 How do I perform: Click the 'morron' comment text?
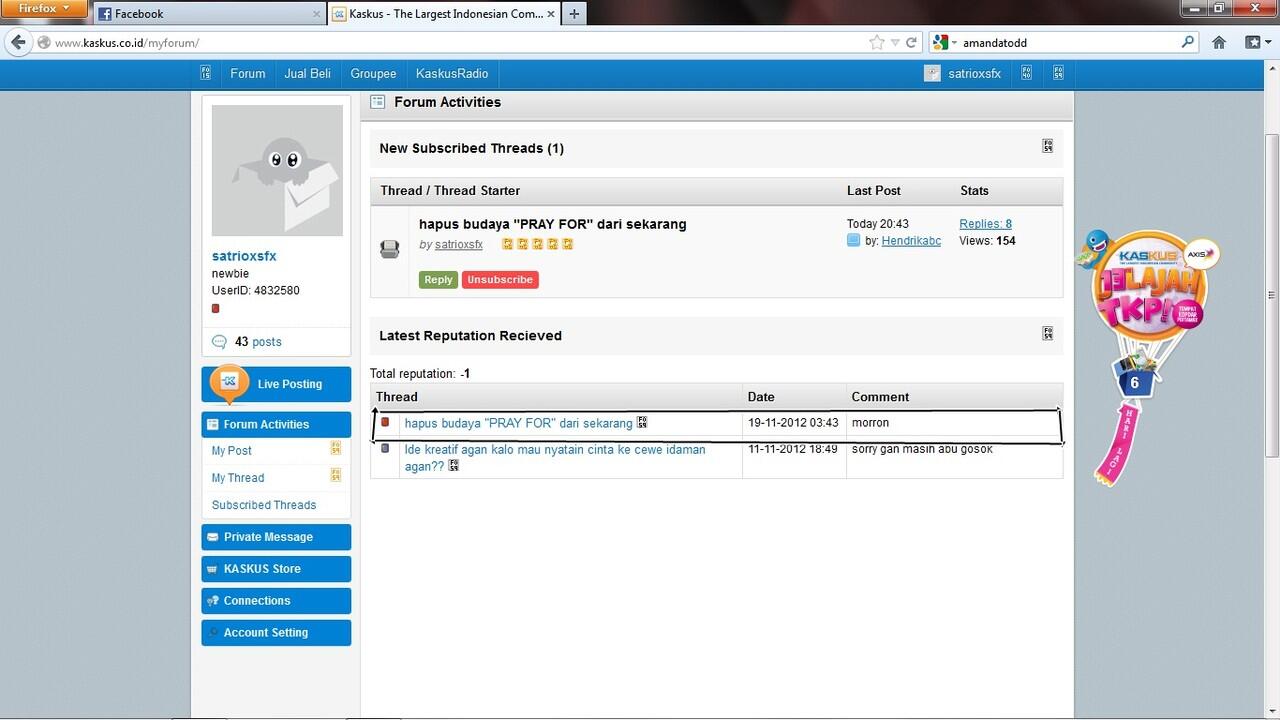click(x=870, y=423)
